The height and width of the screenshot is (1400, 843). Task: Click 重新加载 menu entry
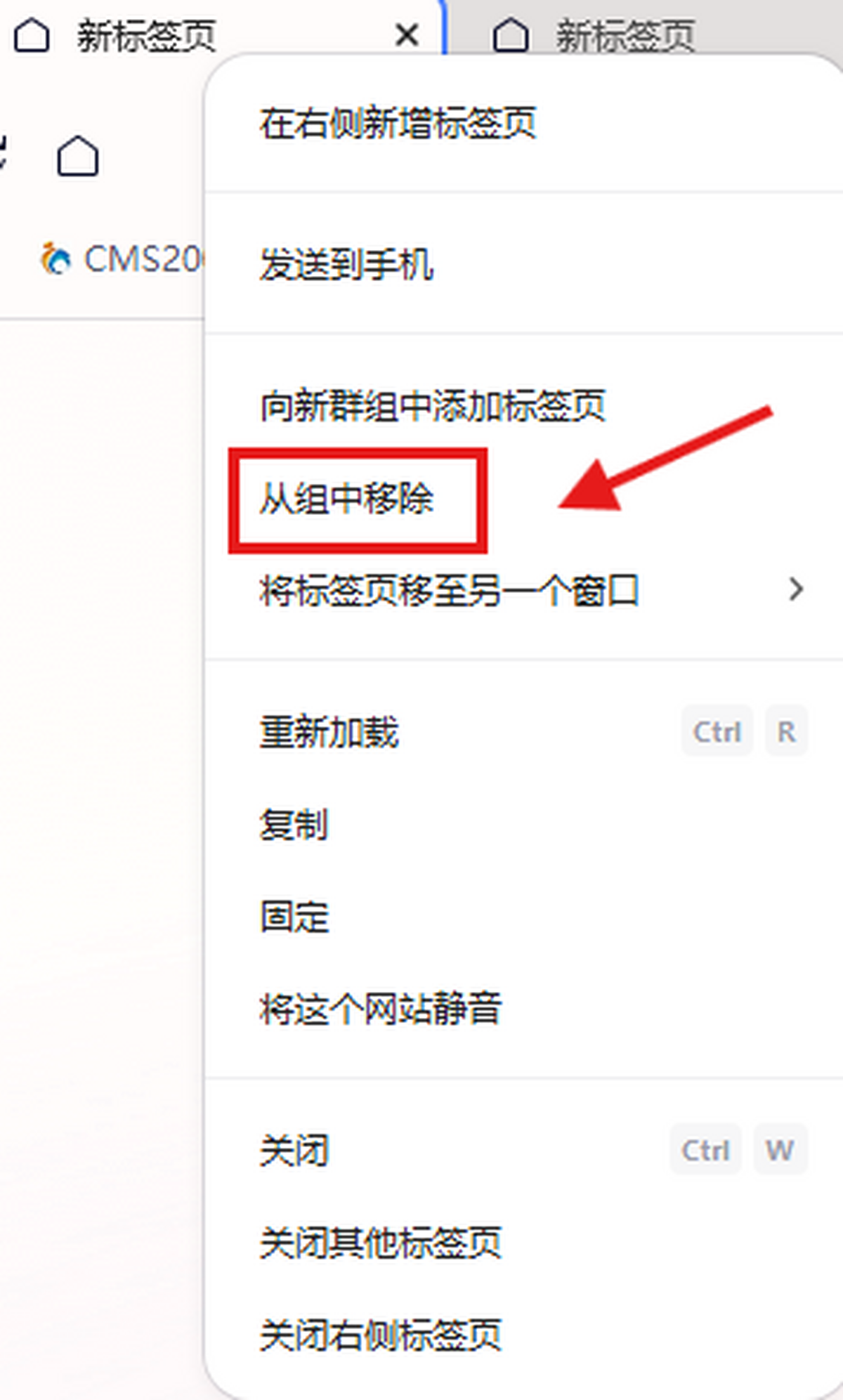point(523,732)
